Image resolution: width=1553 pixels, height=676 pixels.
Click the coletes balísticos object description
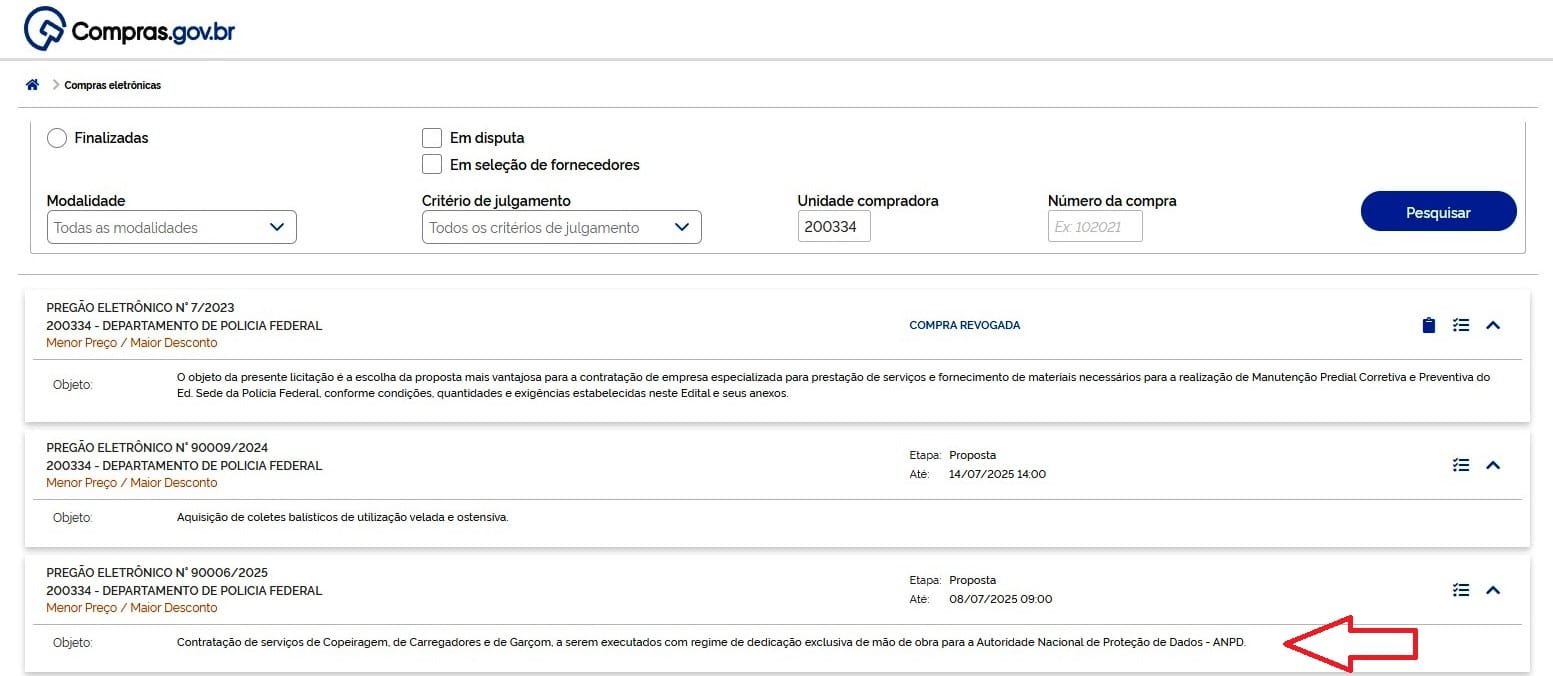[342, 518]
